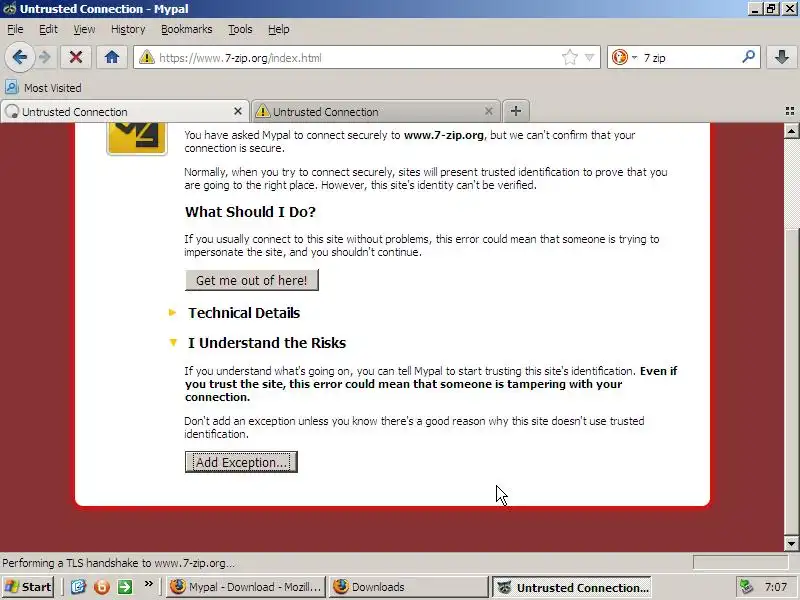Minimize the Mypal window
Screen dimensions: 800x600
(x=755, y=9)
